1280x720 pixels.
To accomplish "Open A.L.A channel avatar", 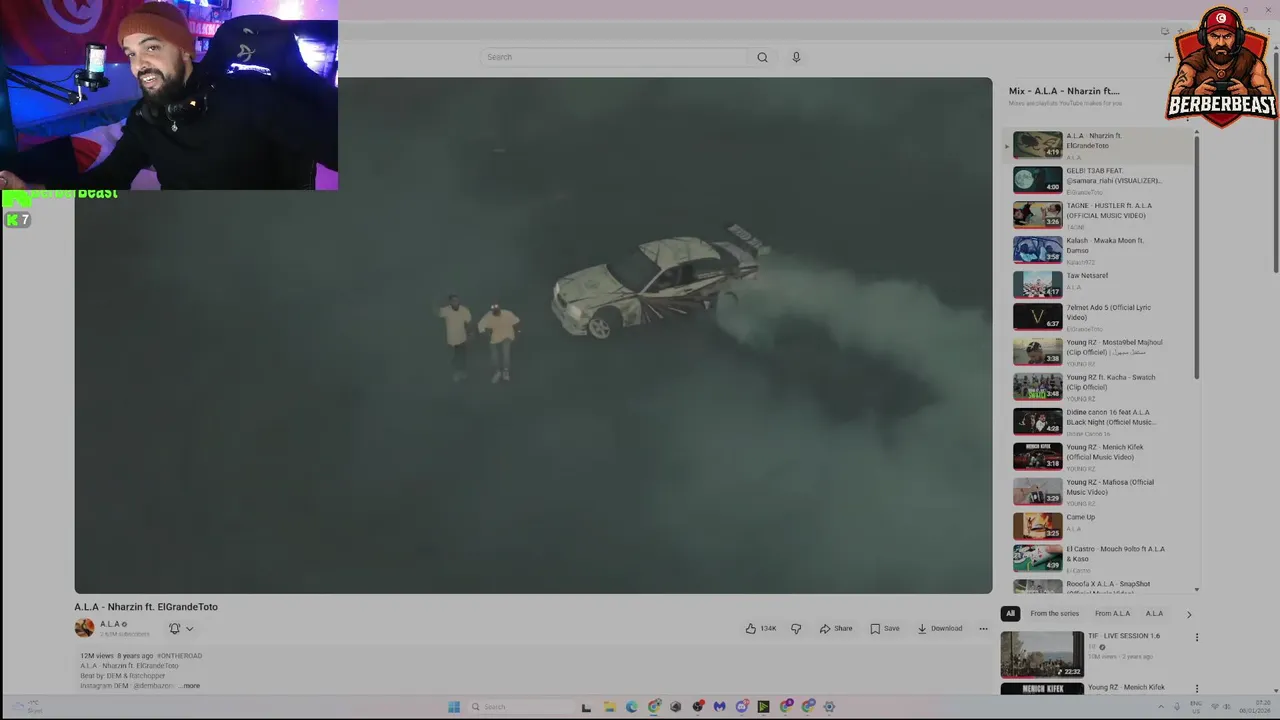I will click(84, 628).
